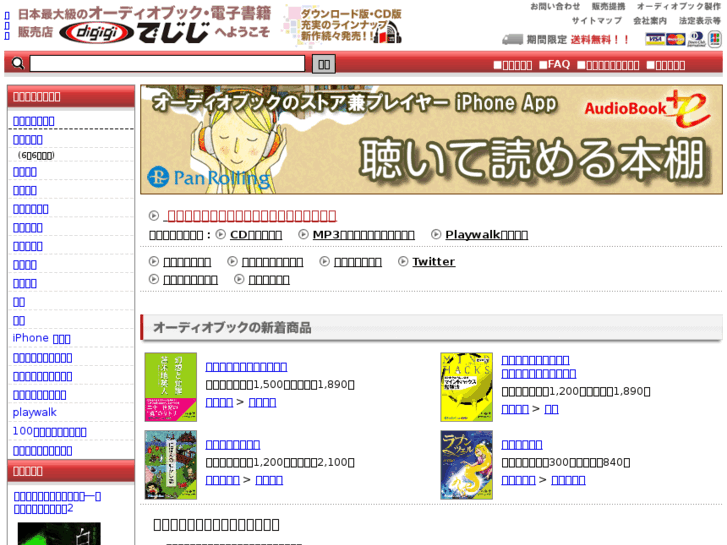Open the Playwalk guide link
The width and height of the screenshot is (727, 545).
tap(486, 235)
